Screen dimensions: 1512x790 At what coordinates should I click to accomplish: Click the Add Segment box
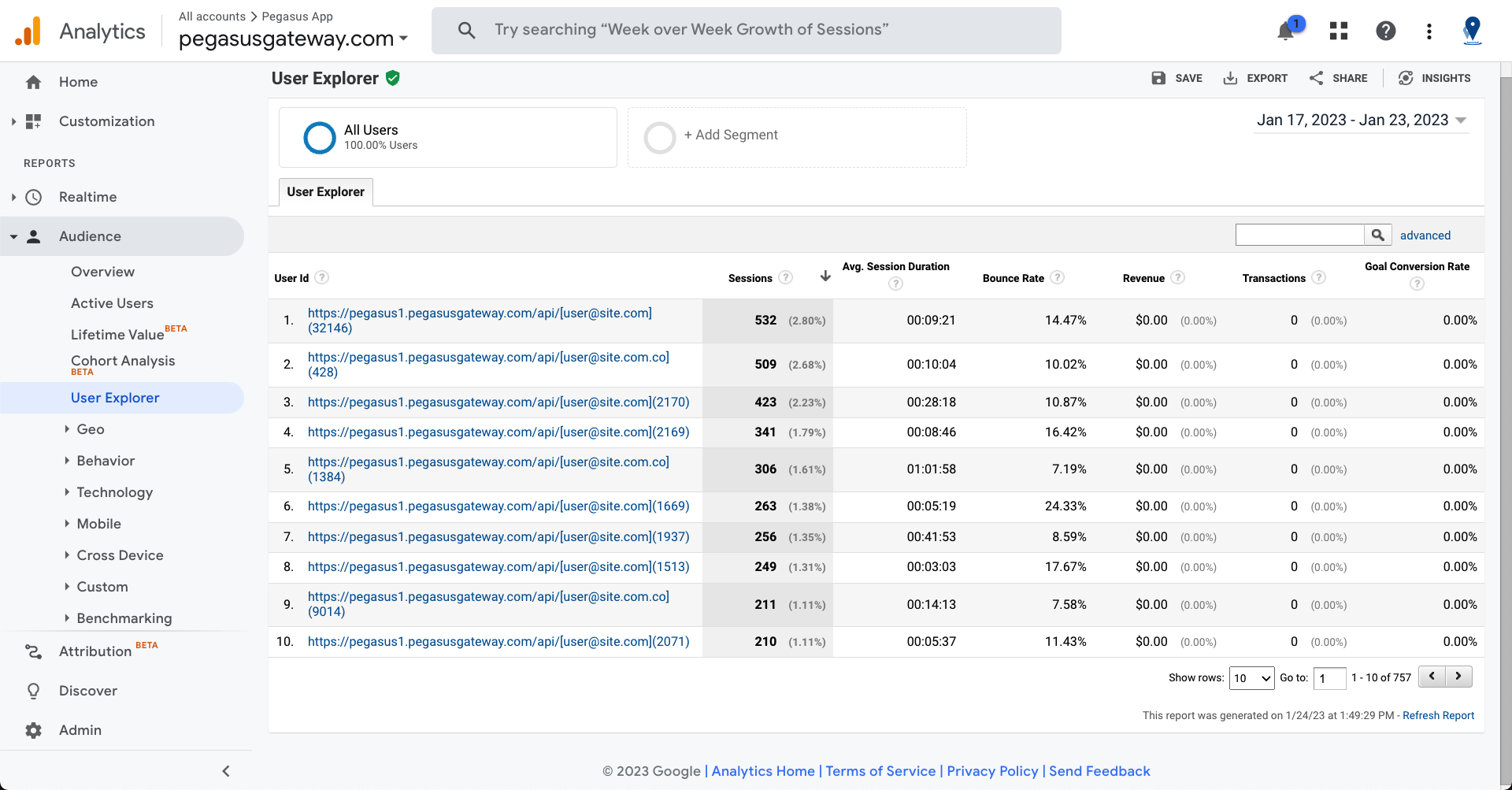[x=797, y=137]
